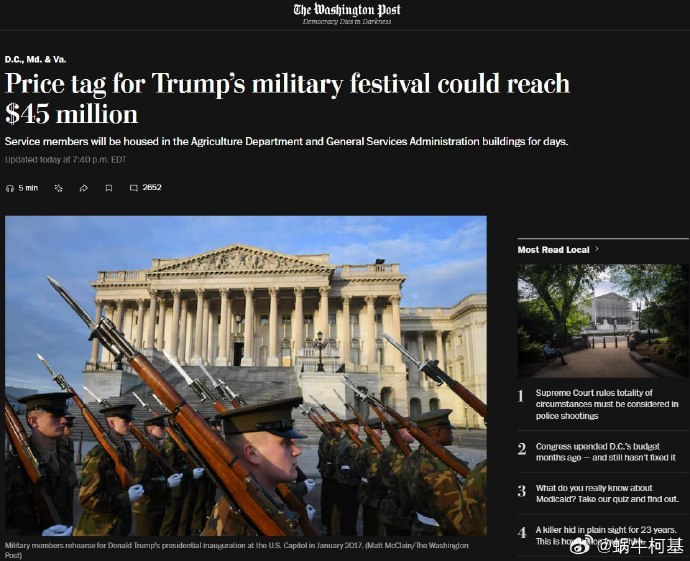
Task: Save article with the bookmark icon
Action: point(109,188)
